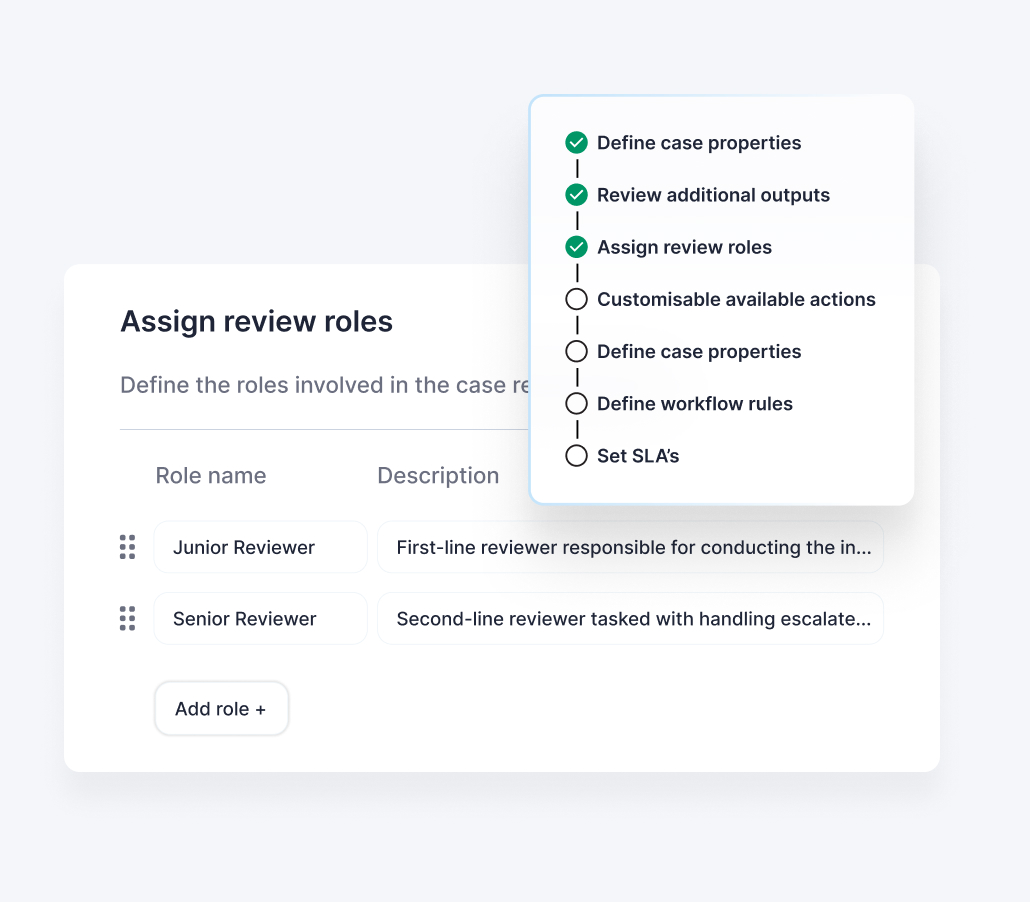The image size is (1030, 902).
Task: Select the empty circle for Define case properties
Action: 576,352
